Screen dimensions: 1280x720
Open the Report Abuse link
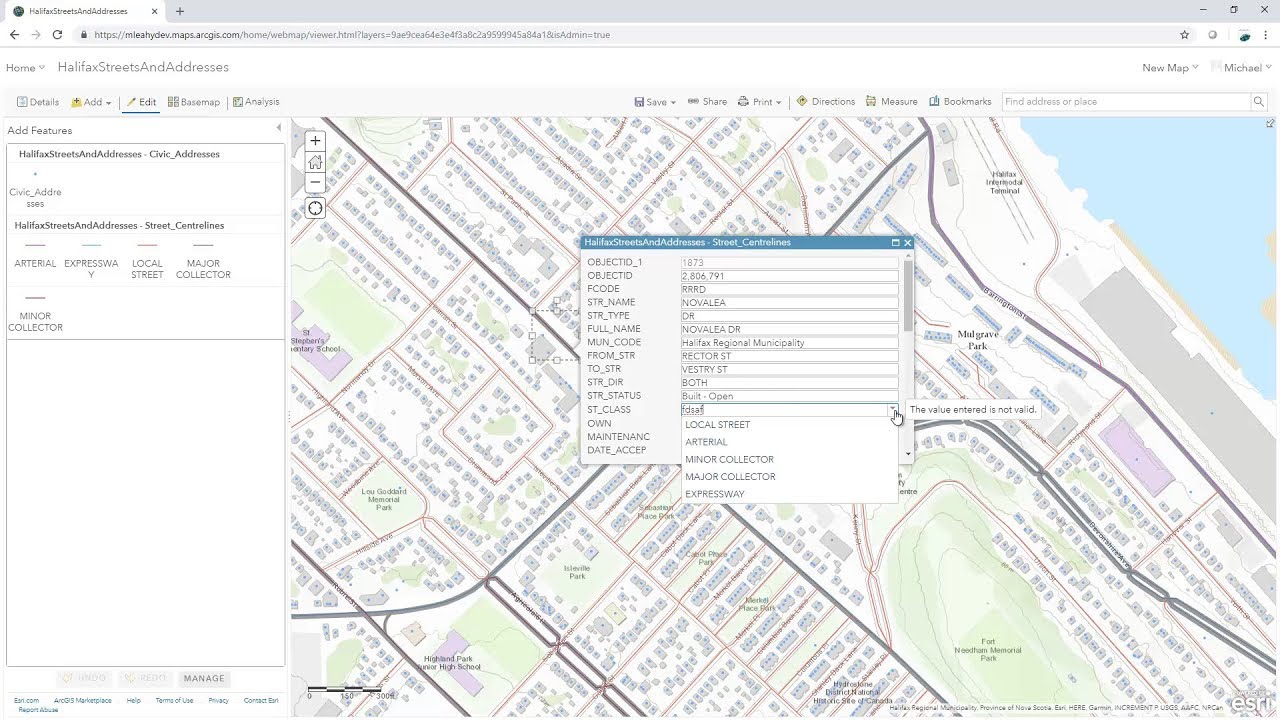click(x=38, y=710)
